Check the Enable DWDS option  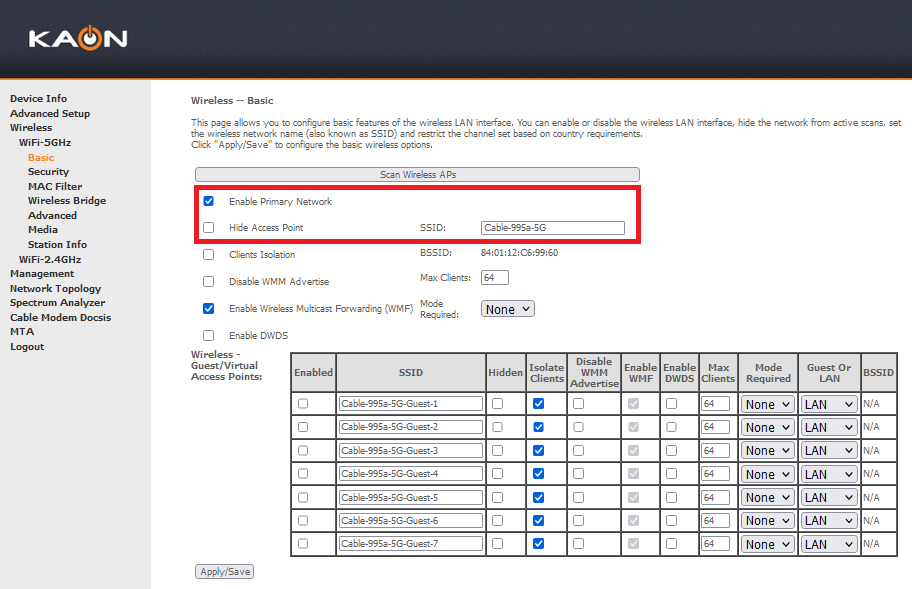[208, 335]
